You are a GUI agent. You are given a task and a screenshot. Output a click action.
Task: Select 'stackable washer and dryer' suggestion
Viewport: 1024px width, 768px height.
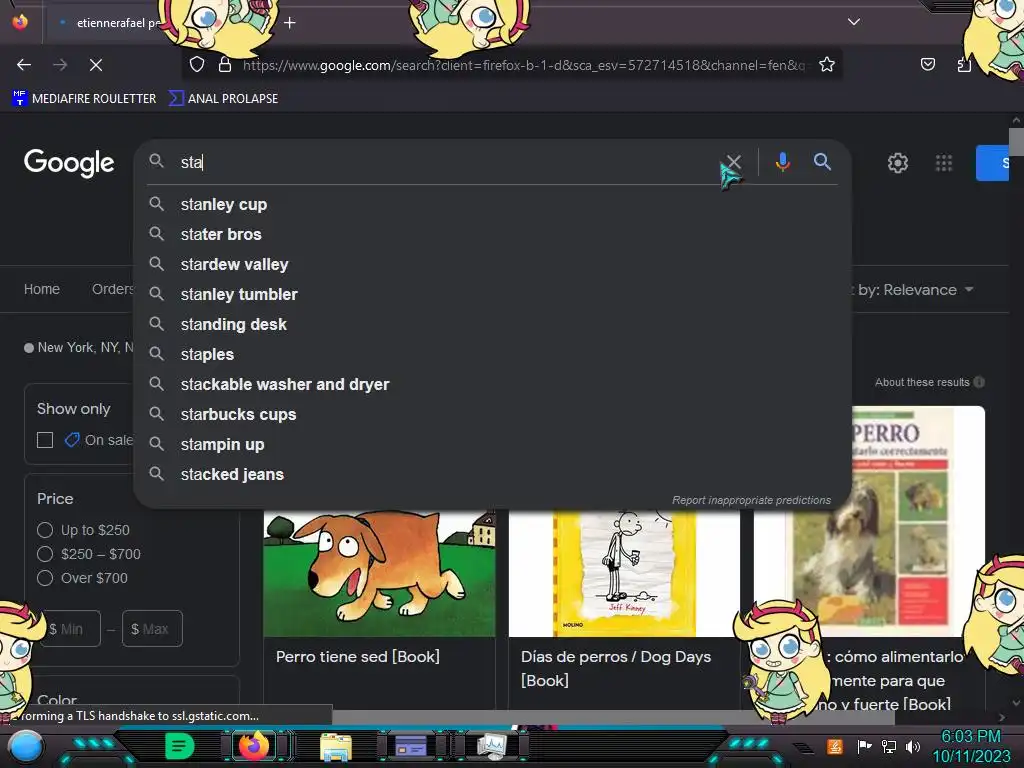pyautogui.click(x=492, y=385)
